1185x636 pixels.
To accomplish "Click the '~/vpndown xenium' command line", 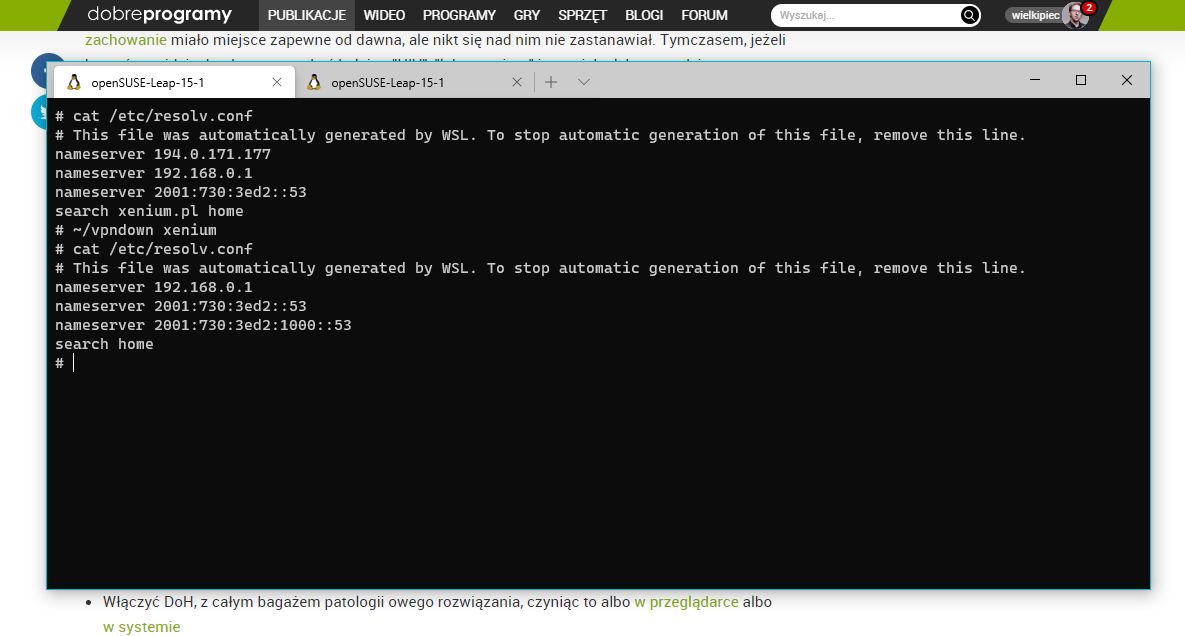I will pyautogui.click(x=136, y=230).
